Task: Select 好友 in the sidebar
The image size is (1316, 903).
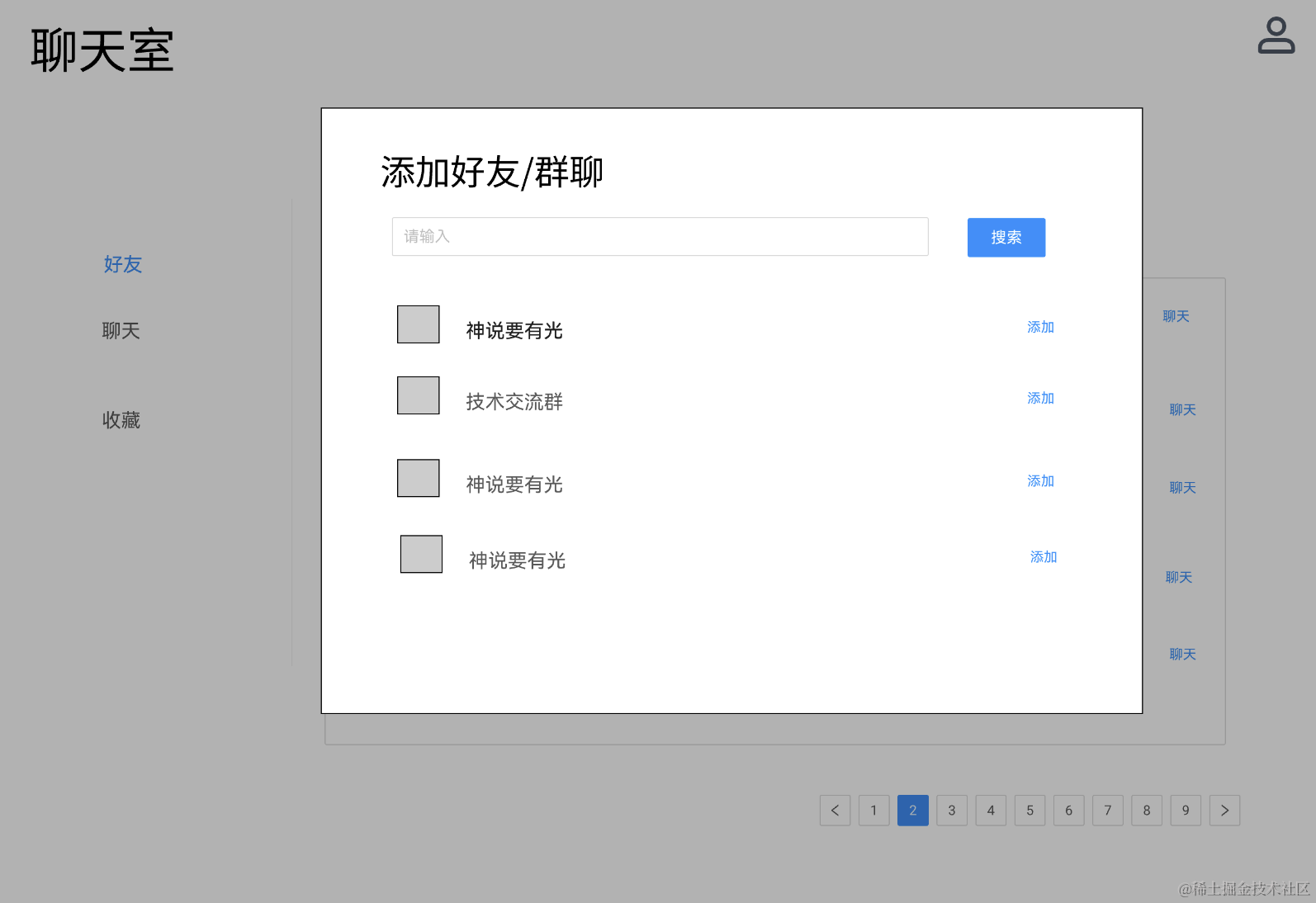Action: click(123, 264)
